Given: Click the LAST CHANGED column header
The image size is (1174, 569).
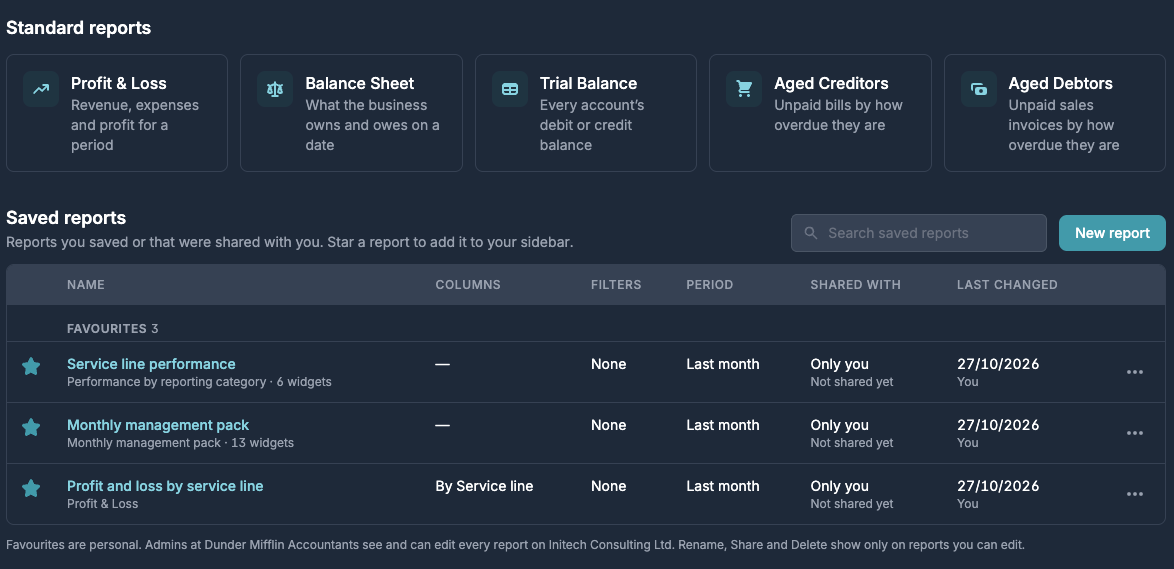Looking at the screenshot, I should tap(1007, 284).
